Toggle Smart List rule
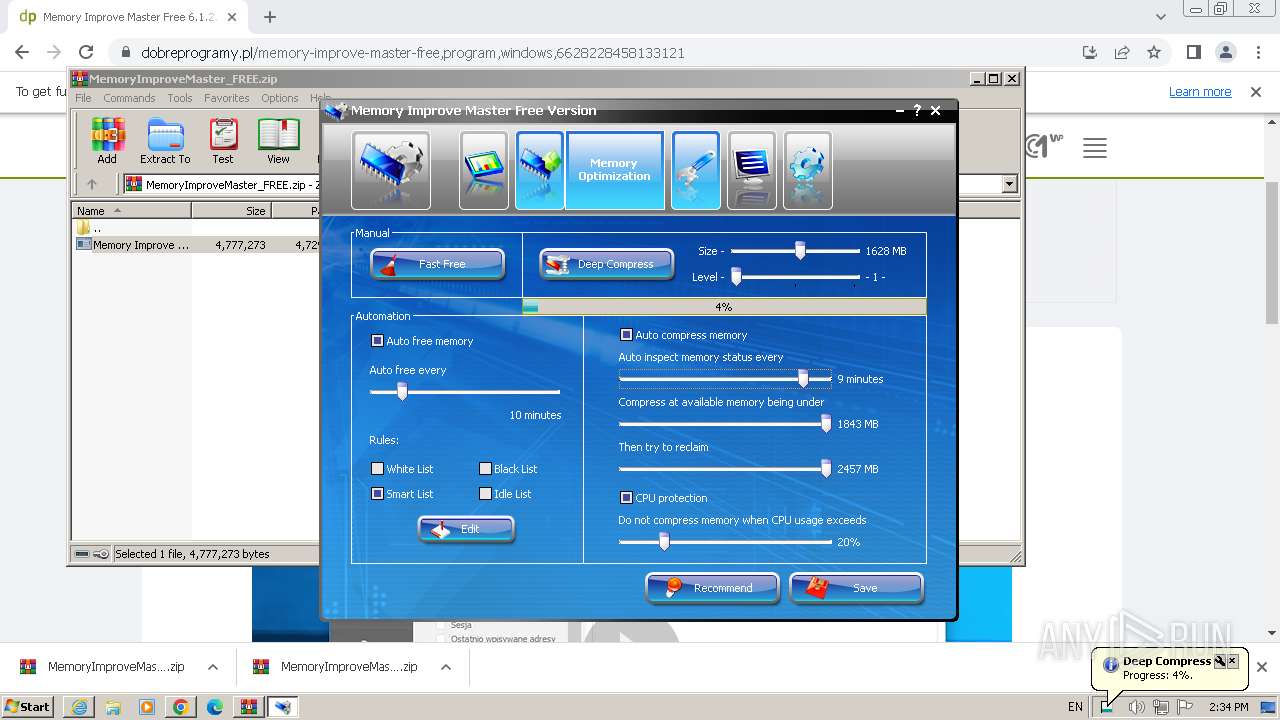This screenshot has width=1280, height=720. [377, 494]
